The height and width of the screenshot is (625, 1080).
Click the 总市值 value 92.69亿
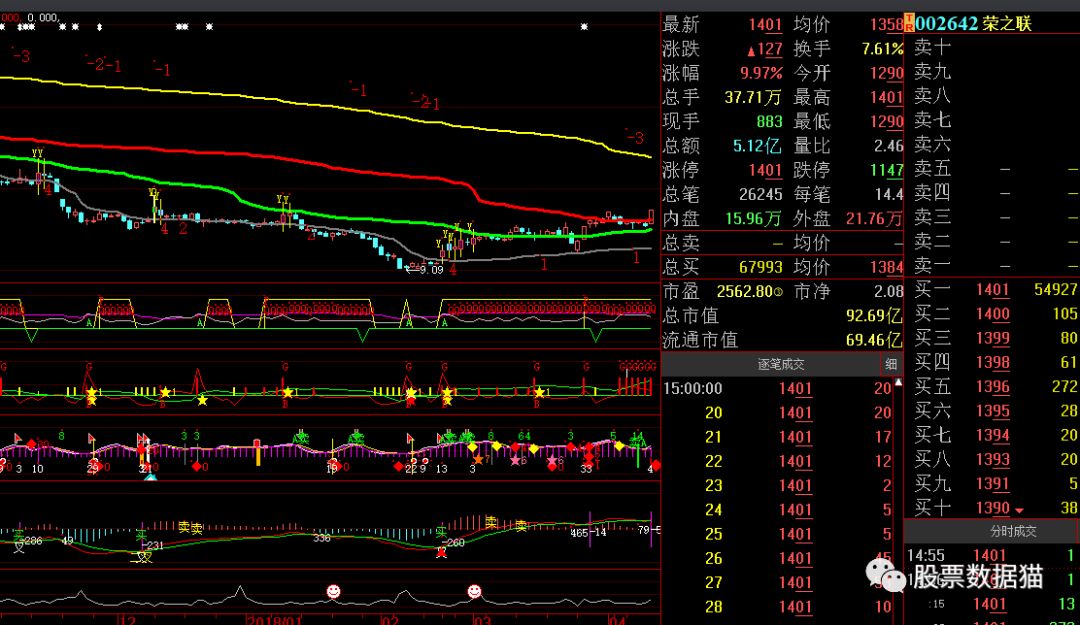[874, 316]
